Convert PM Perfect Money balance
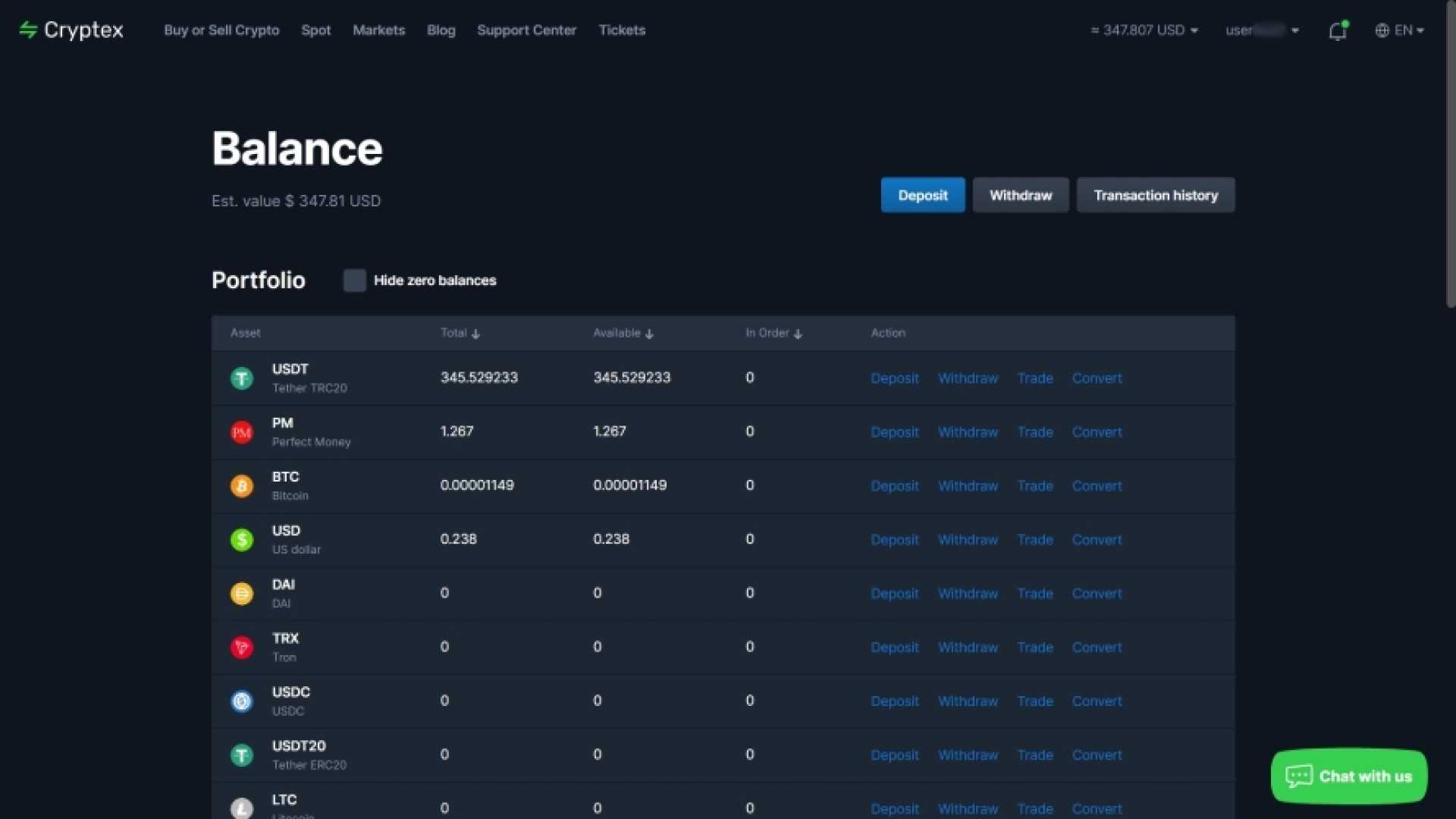The width and height of the screenshot is (1456, 819). click(1097, 431)
